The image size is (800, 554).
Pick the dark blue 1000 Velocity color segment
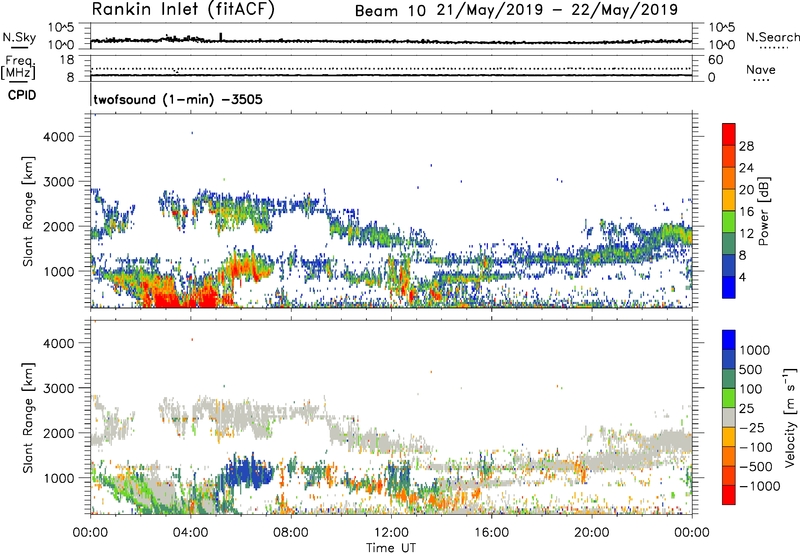point(729,340)
